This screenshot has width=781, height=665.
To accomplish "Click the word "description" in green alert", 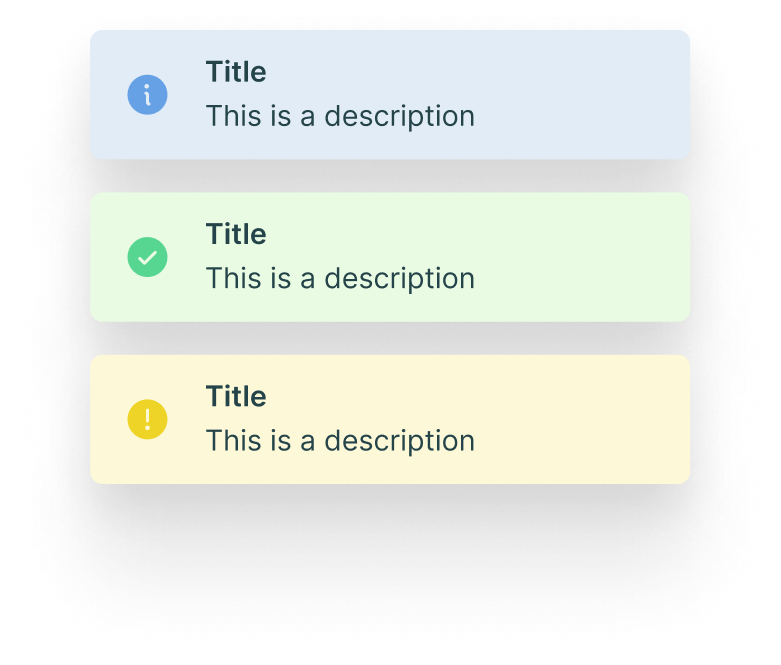I will tap(399, 278).
